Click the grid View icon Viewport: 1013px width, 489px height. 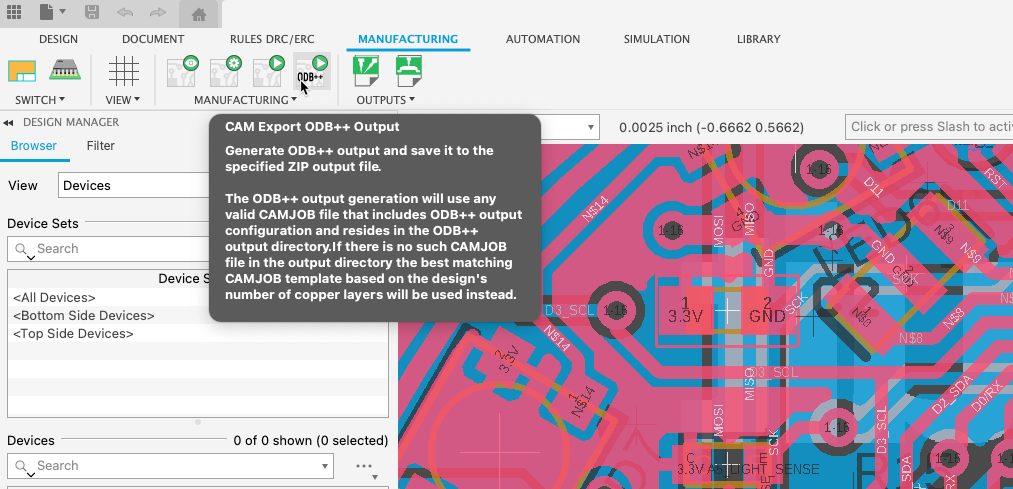[123, 70]
